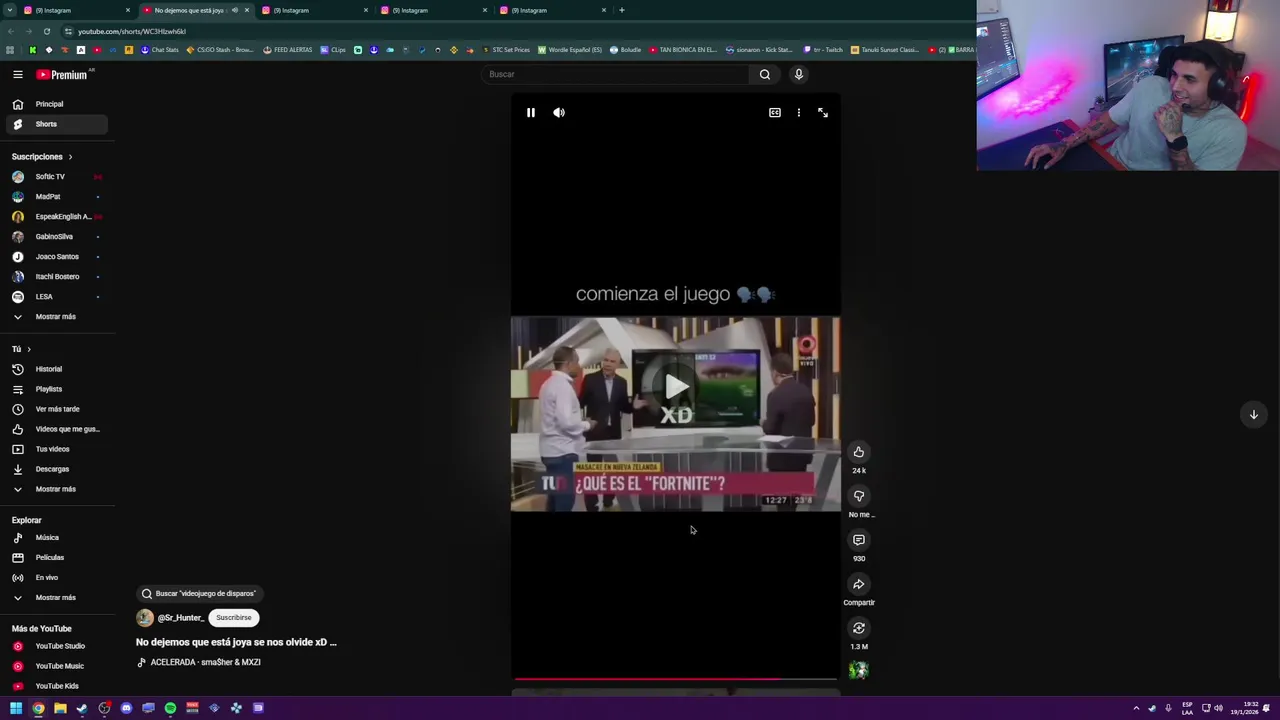This screenshot has height=720, width=1280.
Task: Open the Short's more options menu
Action: [x=798, y=113]
